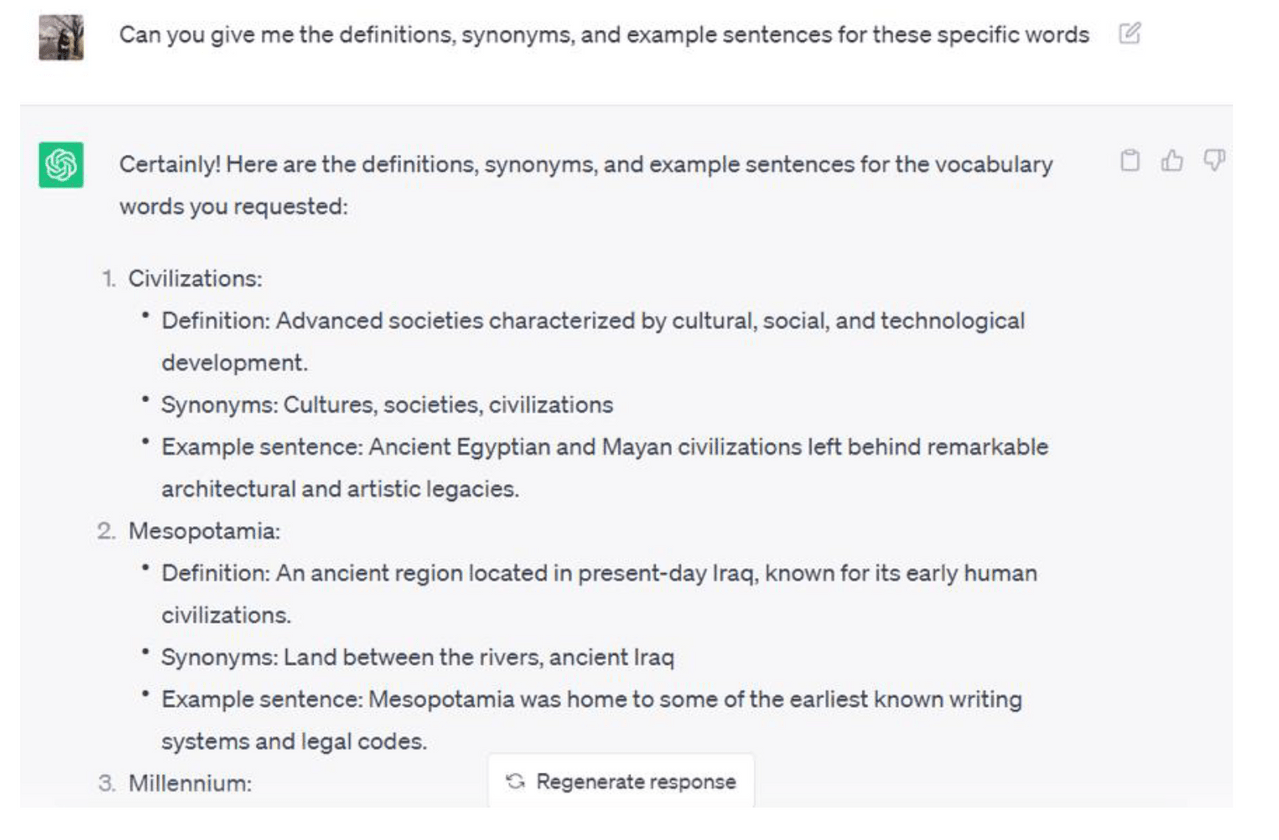Click the Mesopotamia example sentence about writing systems

[592, 720]
